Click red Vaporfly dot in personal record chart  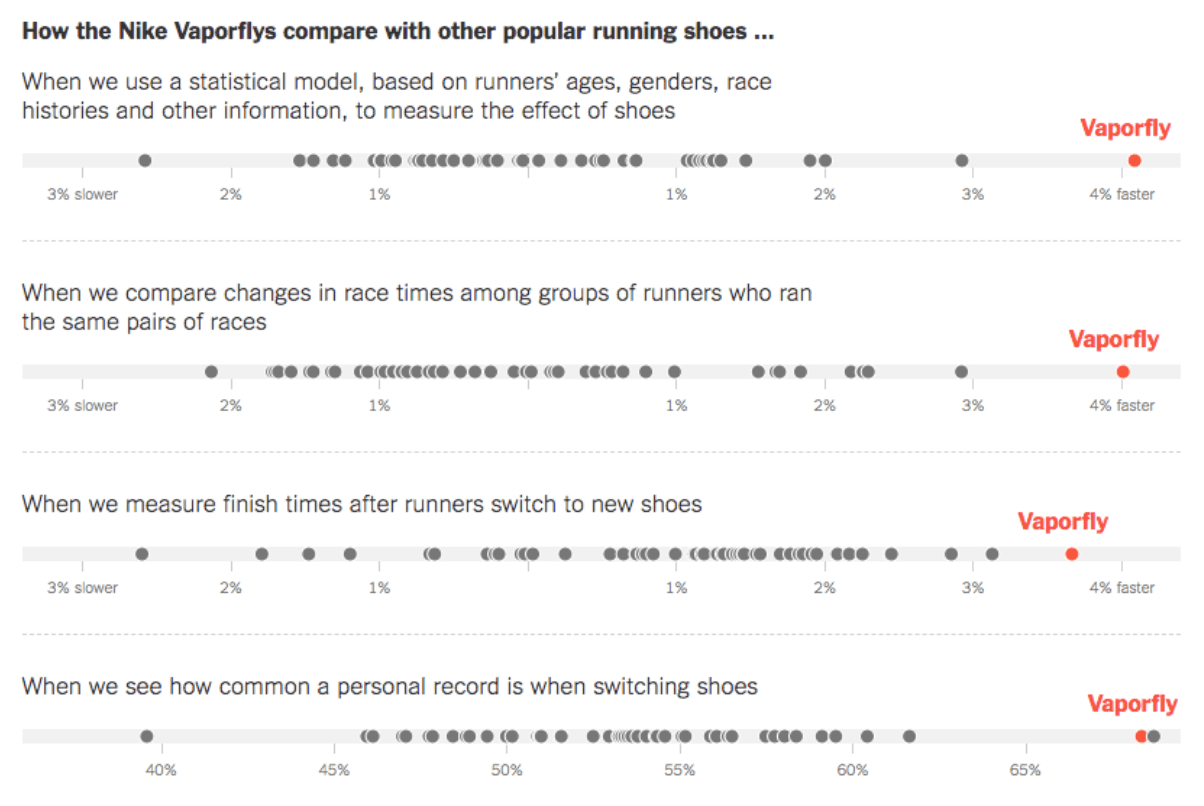1141,736
